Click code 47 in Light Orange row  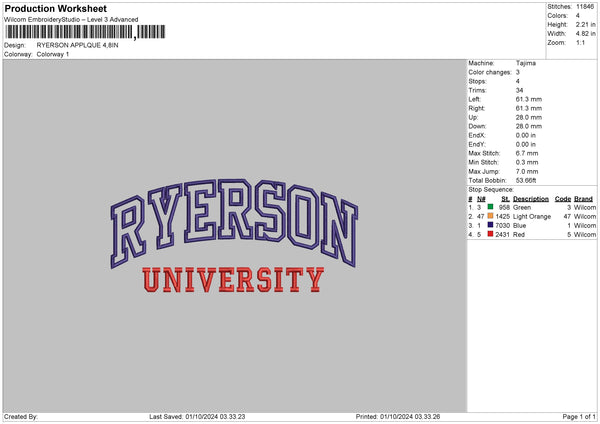click(x=567, y=217)
